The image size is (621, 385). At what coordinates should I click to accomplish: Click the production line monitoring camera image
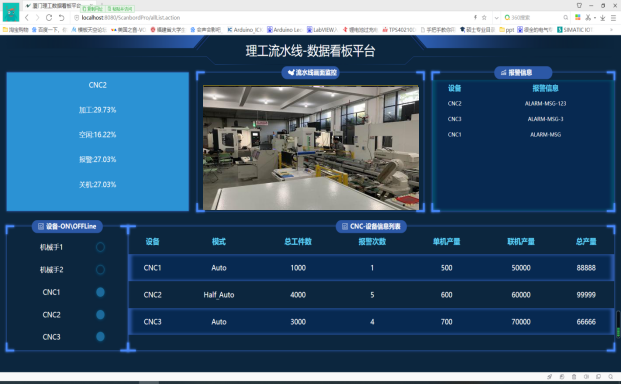(311, 148)
